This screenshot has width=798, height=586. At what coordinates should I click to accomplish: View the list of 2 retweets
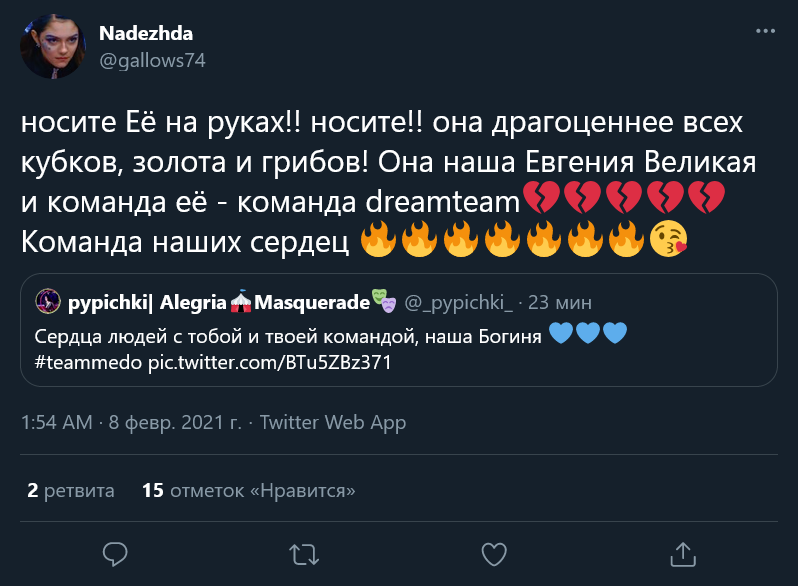[x=71, y=491]
